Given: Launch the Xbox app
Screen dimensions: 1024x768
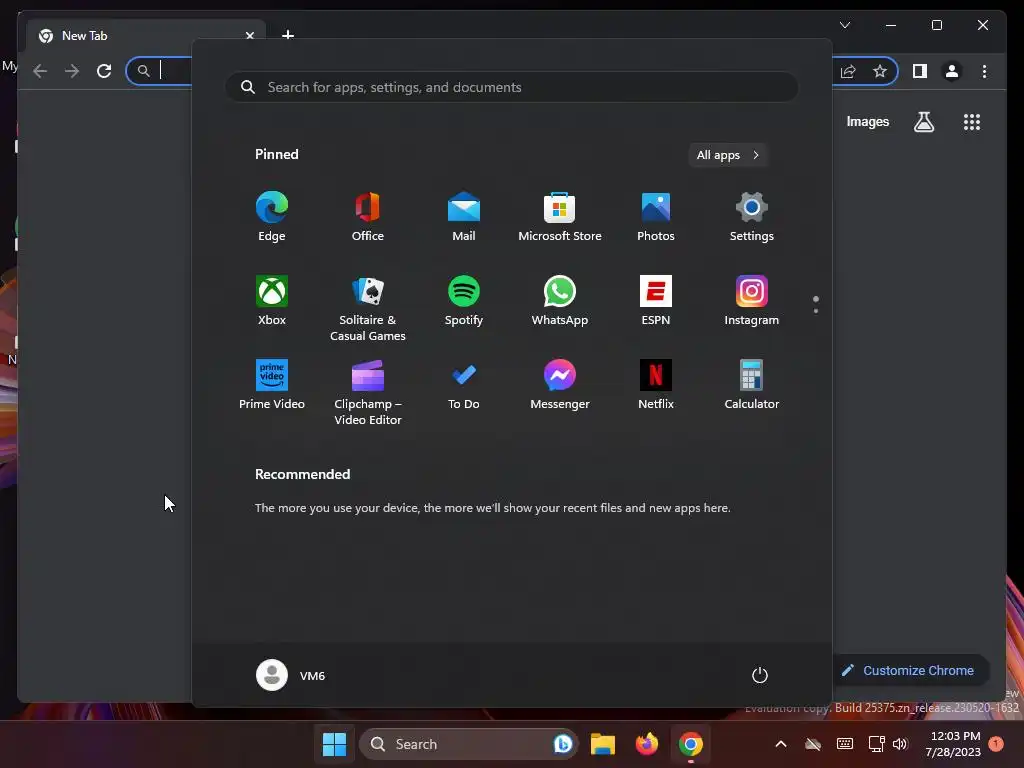Looking at the screenshot, I should [x=272, y=300].
